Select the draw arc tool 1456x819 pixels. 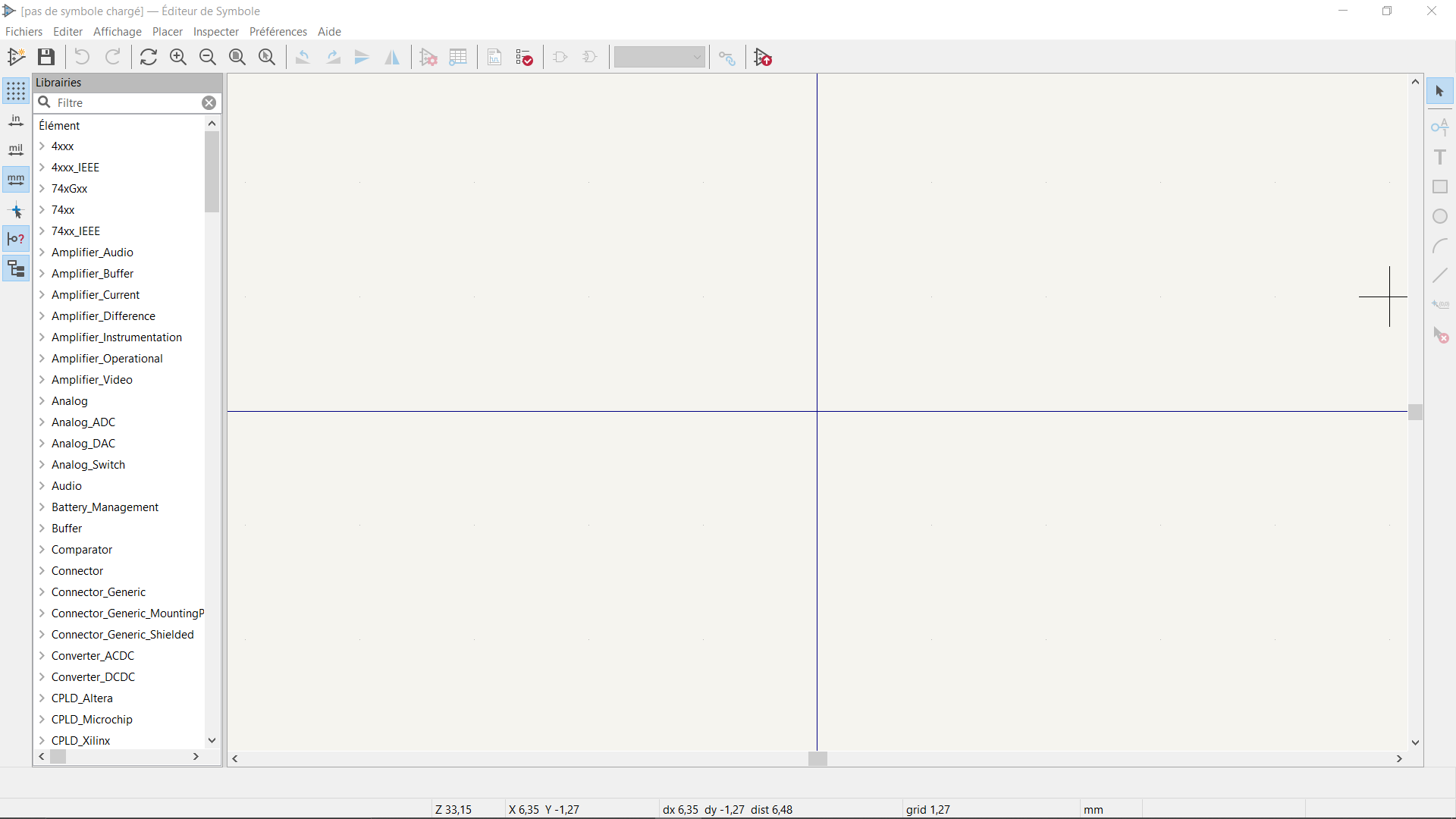click(1440, 246)
